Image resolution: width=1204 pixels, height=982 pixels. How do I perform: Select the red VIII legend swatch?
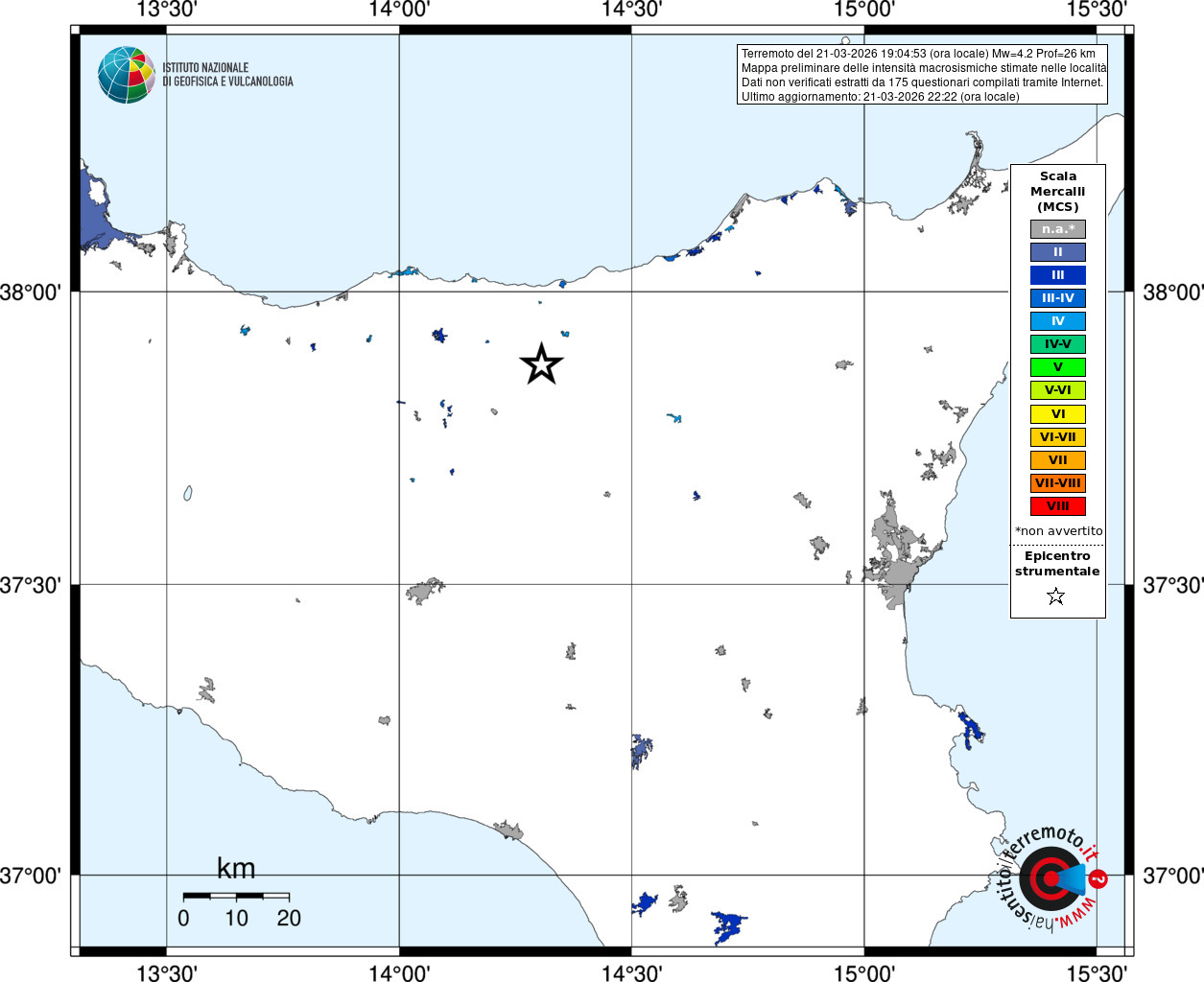tap(1058, 506)
